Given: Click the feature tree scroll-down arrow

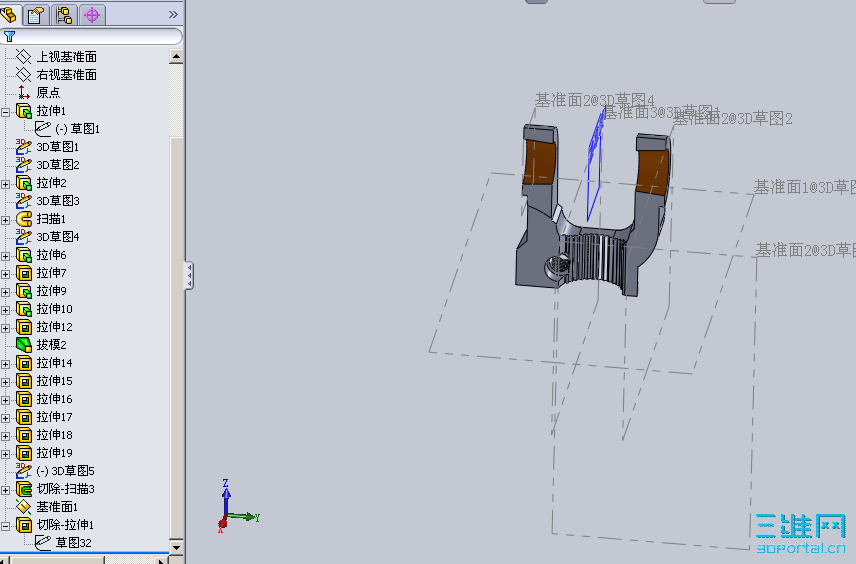Looking at the screenshot, I should click(176, 547).
